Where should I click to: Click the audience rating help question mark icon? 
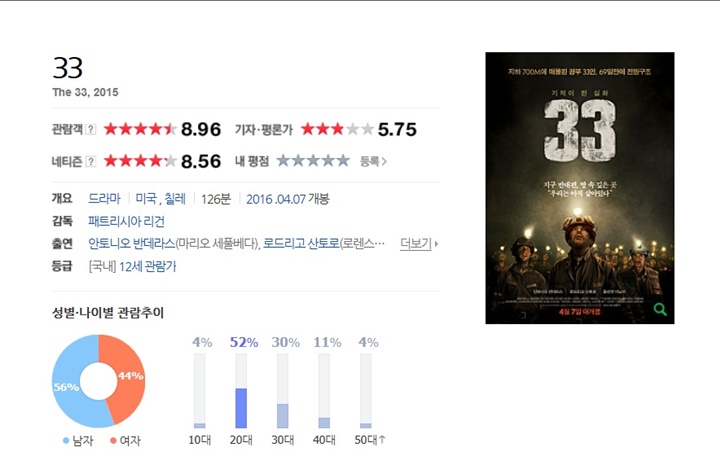click(91, 130)
